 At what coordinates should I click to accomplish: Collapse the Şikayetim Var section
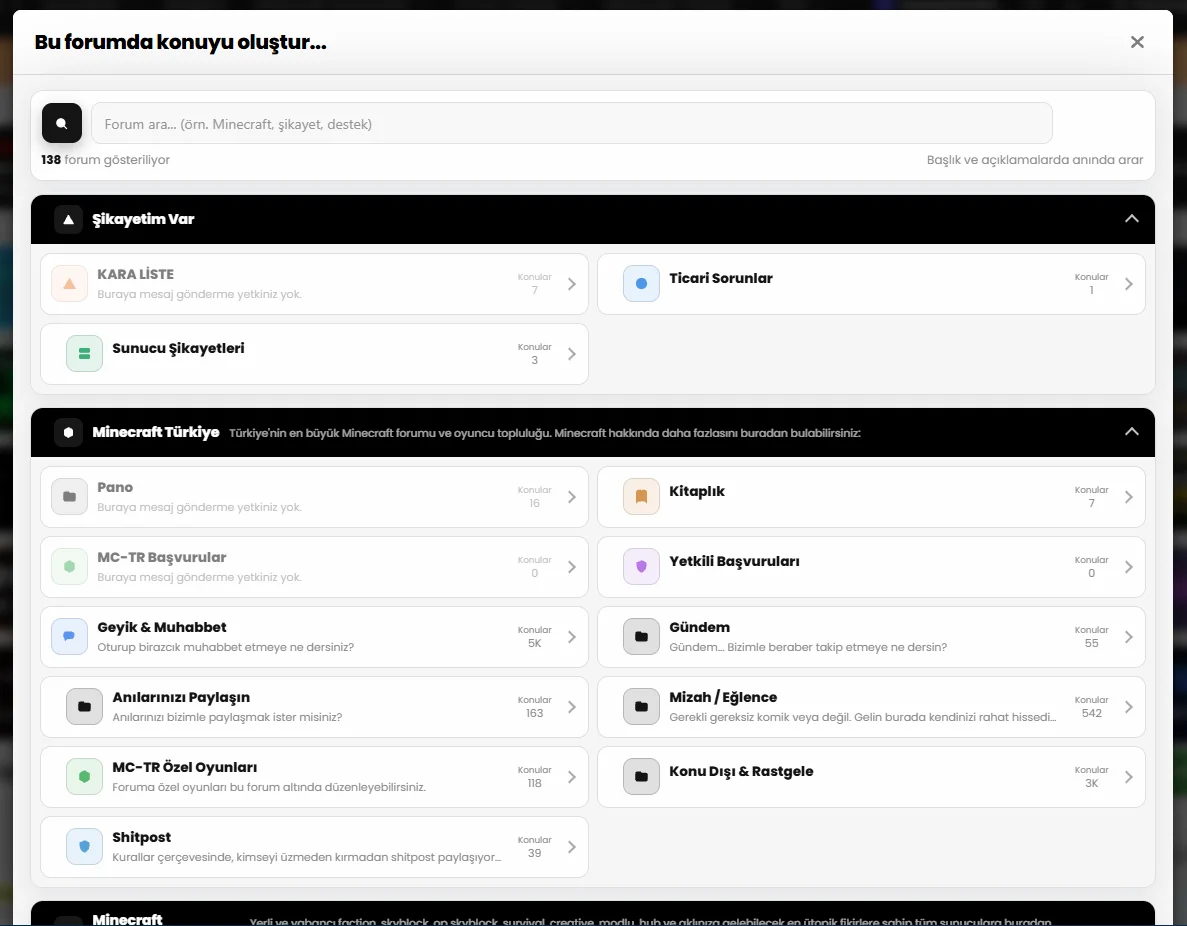1132,219
